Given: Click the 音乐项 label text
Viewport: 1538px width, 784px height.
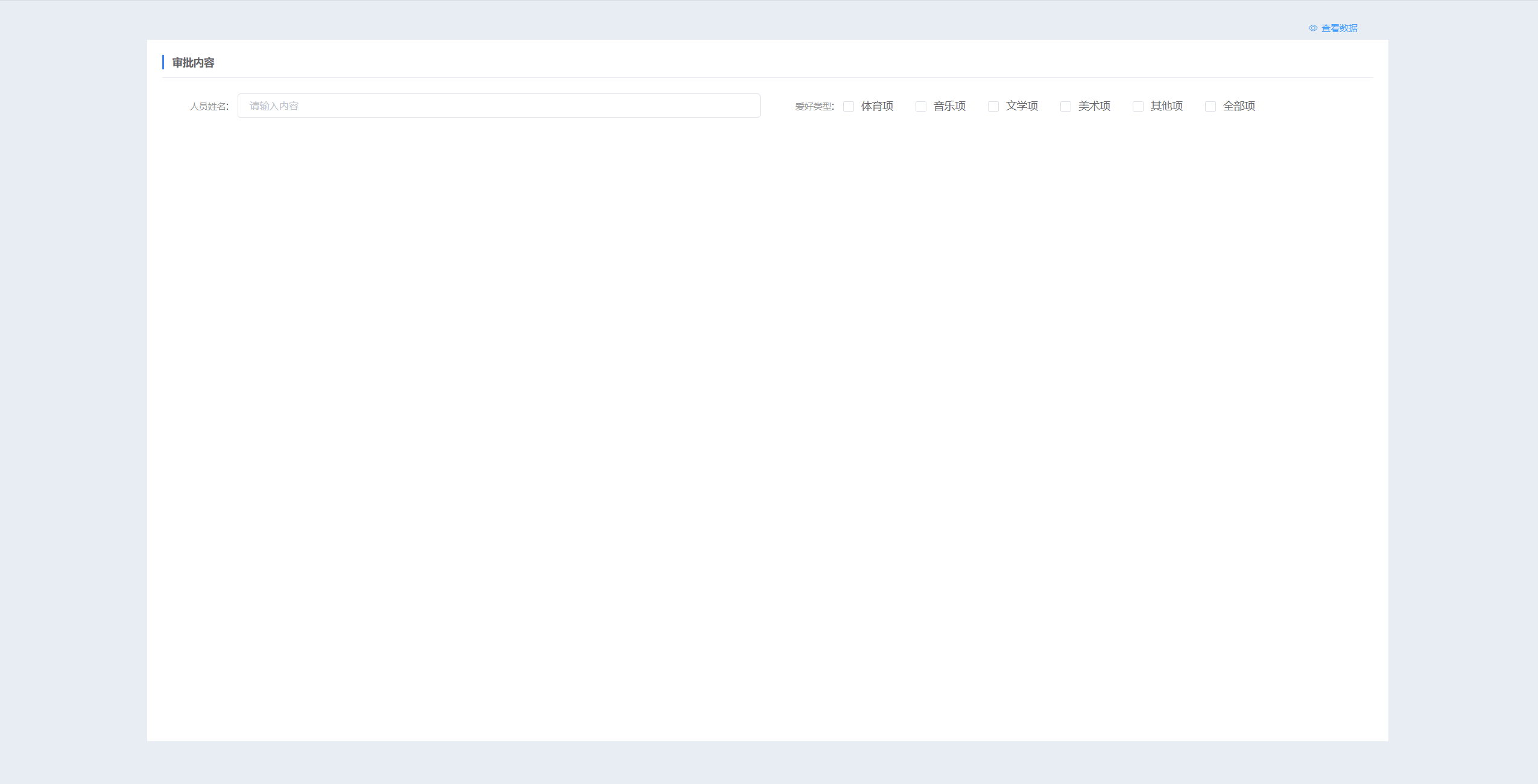Looking at the screenshot, I should [949, 106].
